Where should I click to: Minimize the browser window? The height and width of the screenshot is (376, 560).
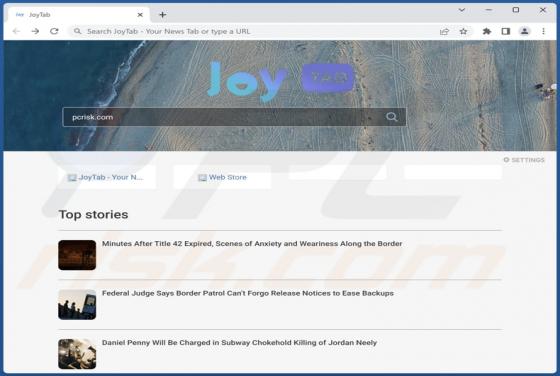click(x=489, y=10)
